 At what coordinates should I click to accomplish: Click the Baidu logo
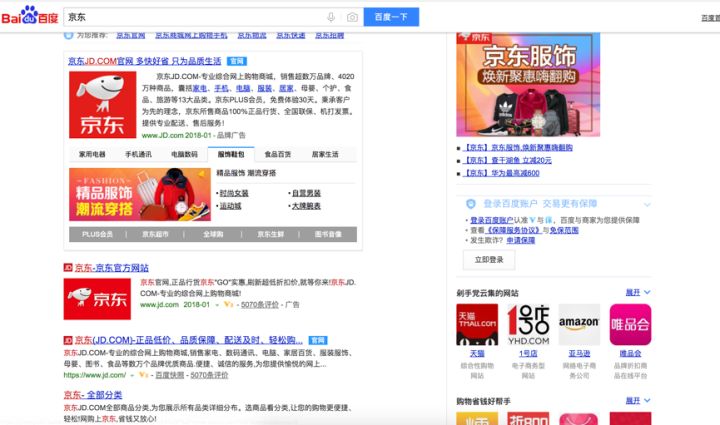30,16
